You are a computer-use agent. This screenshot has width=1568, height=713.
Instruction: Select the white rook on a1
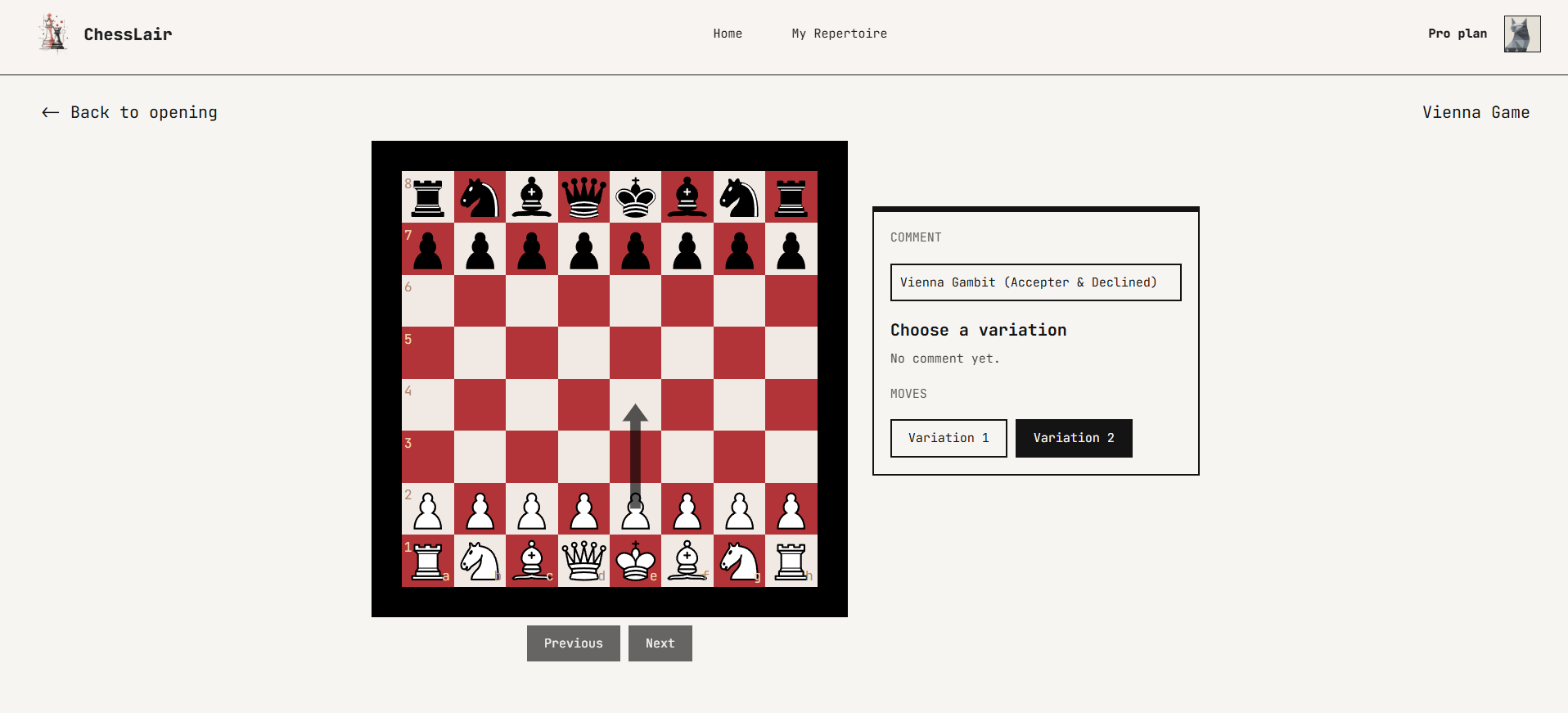click(428, 561)
